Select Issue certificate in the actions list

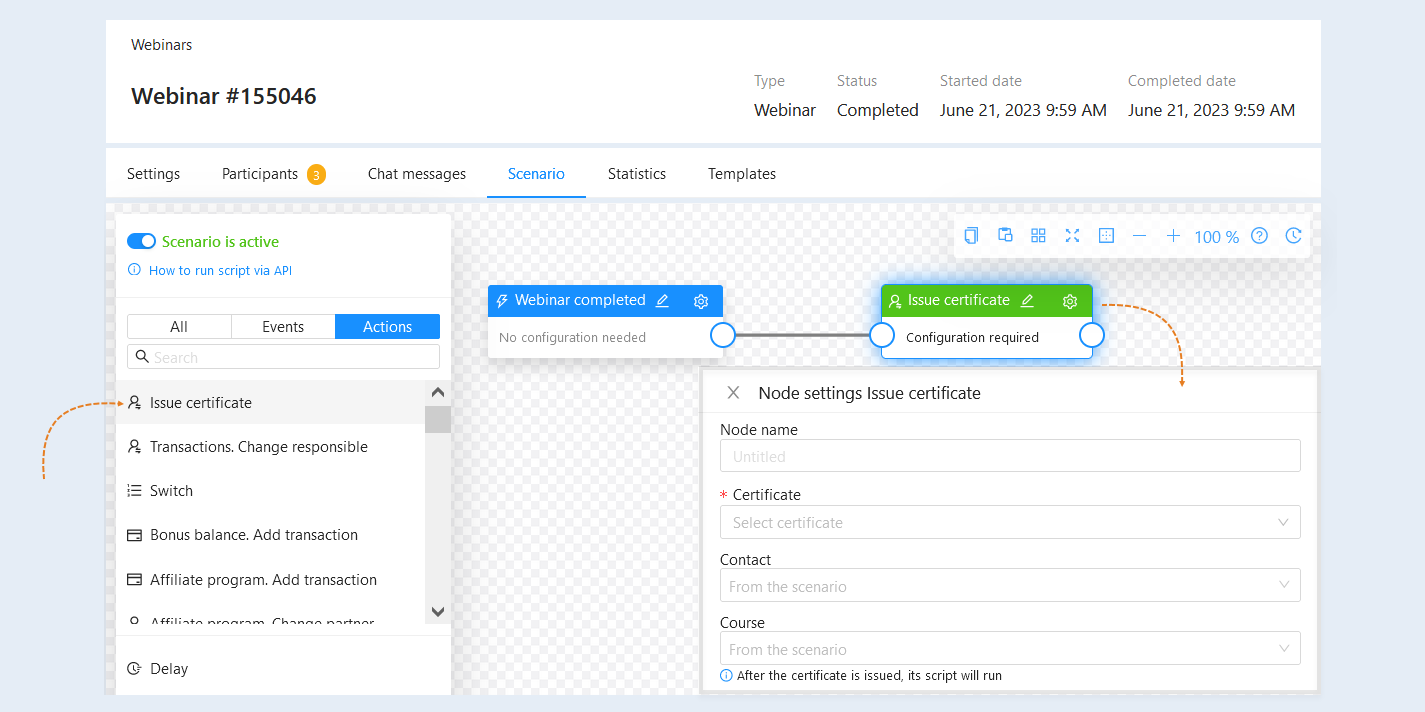point(270,403)
